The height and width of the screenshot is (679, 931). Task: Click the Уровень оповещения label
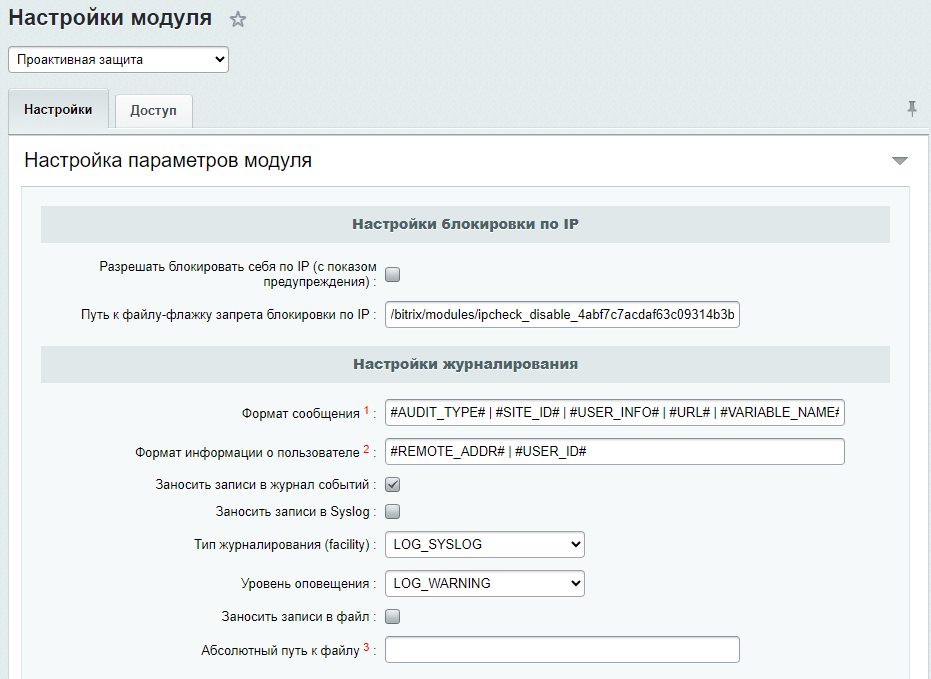[x=305, y=583]
